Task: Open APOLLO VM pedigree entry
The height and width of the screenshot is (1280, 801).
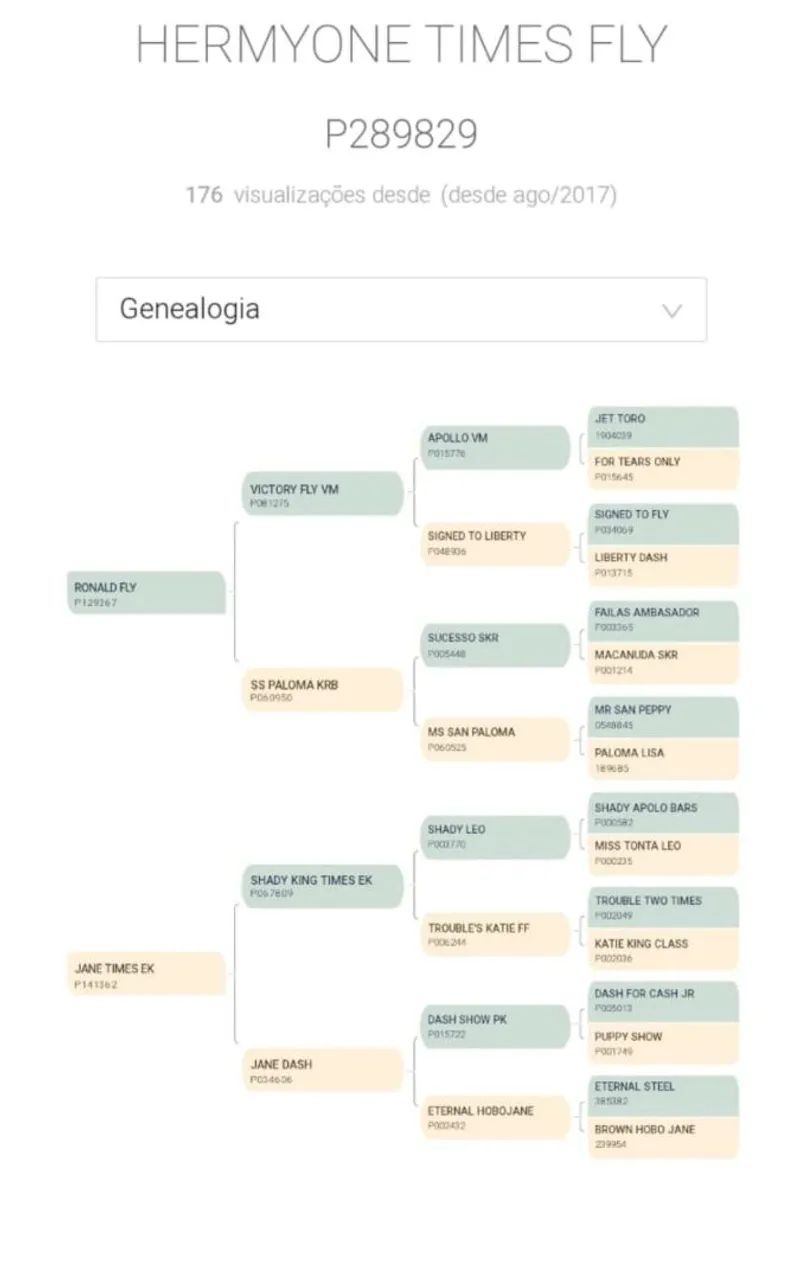Action: coord(495,446)
